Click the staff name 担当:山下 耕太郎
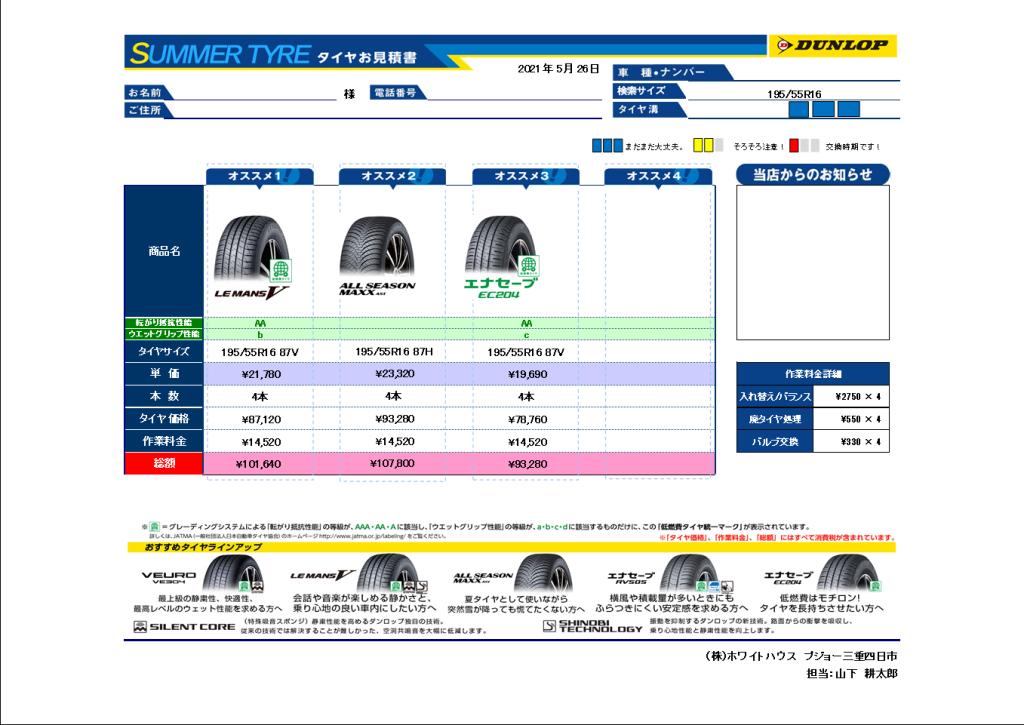The image size is (1024, 725). coord(852,673)
